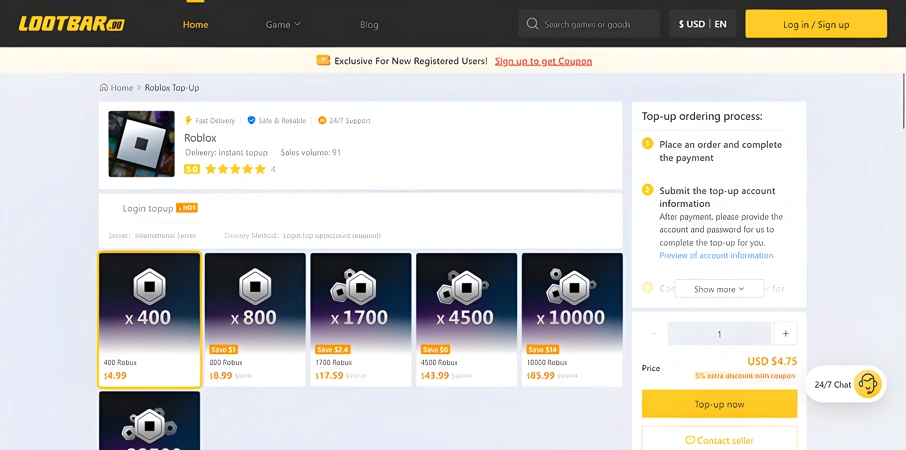Click the five-star rating bar
The width and height of the screenshot is (906, 450).
tap(235, 170)
